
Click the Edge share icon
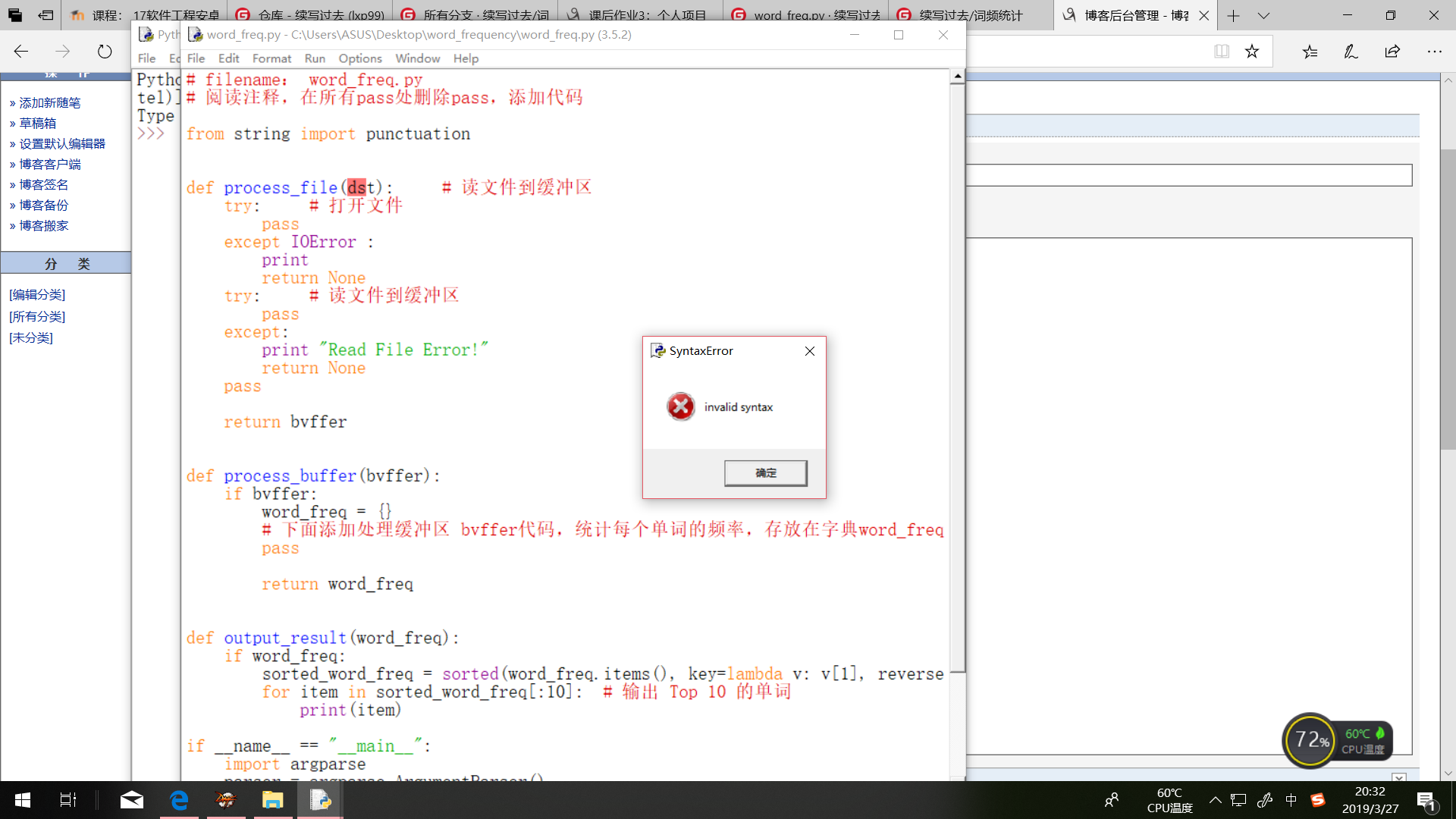[1392, 52]
